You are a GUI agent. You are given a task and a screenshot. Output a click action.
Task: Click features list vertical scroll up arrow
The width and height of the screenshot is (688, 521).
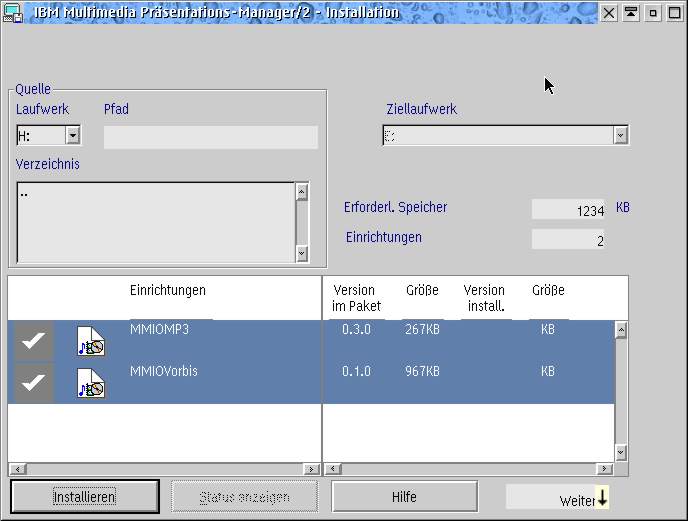tap(621, 330)
